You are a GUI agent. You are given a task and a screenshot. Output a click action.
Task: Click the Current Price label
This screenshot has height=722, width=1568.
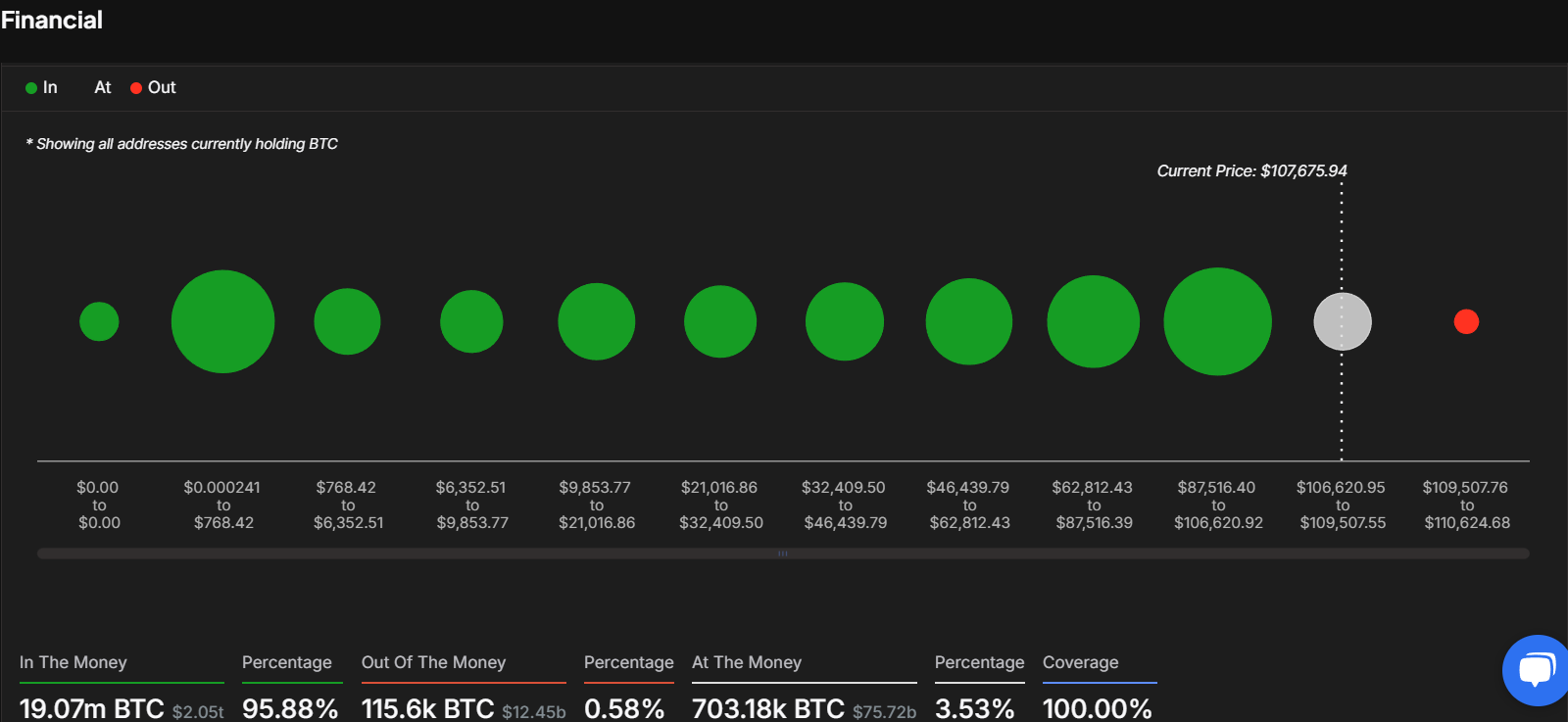(x=1251, y=170)
